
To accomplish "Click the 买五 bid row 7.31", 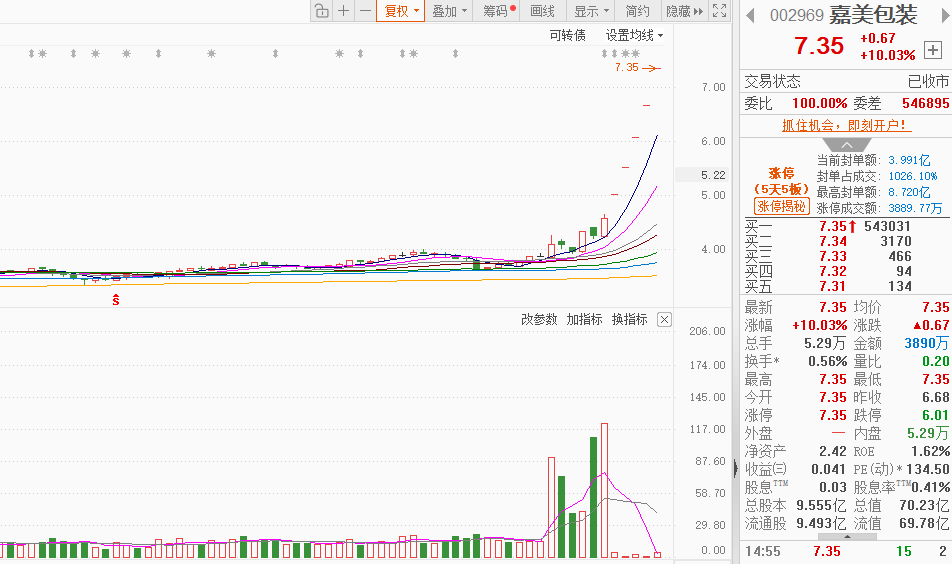I will tap(846, 286).
